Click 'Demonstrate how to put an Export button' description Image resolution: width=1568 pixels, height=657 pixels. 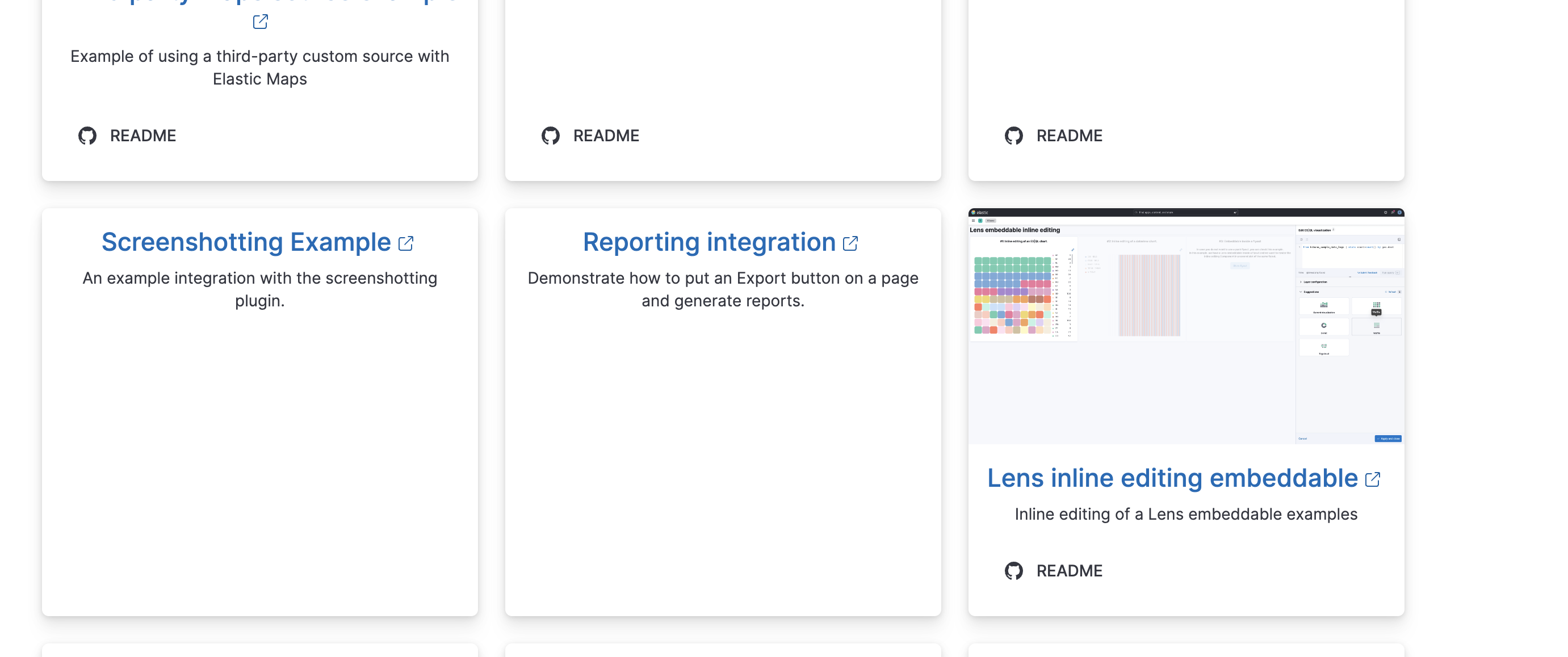[x=723, y=289]
